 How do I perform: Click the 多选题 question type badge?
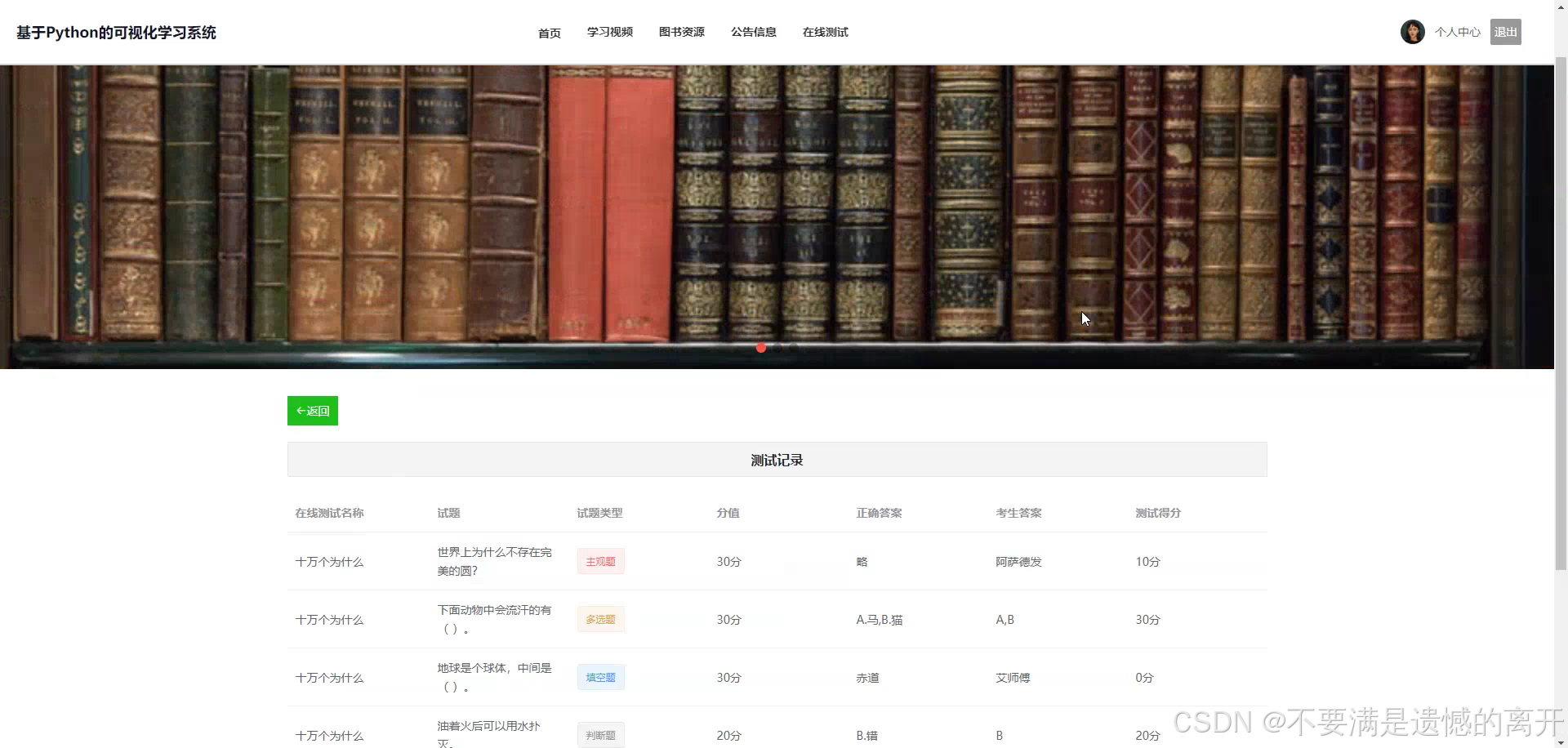click(x=600, y=619)
